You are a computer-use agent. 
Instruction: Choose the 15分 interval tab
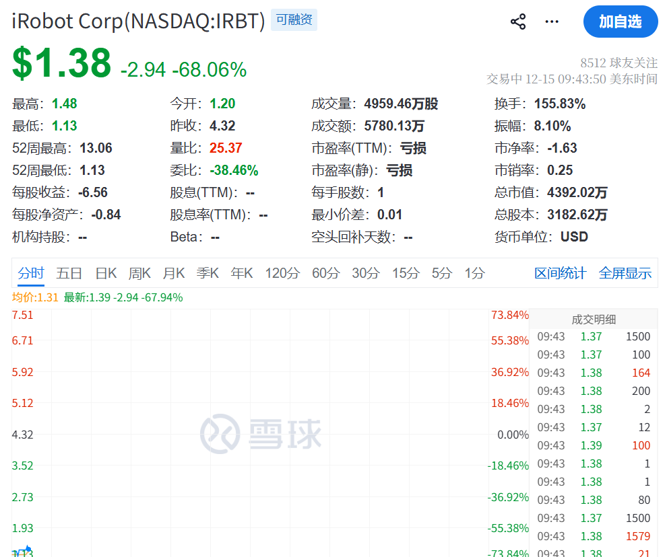point(405,273)
